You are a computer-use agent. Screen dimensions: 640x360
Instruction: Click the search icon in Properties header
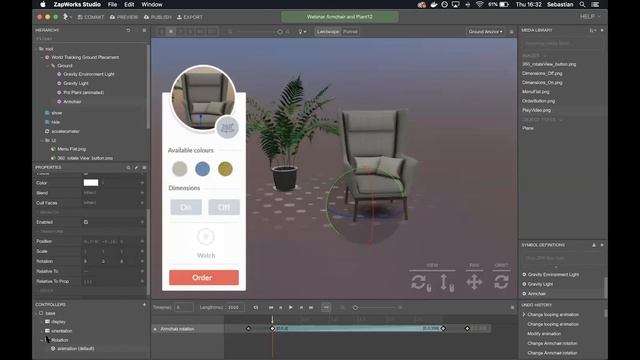[128, 167]
